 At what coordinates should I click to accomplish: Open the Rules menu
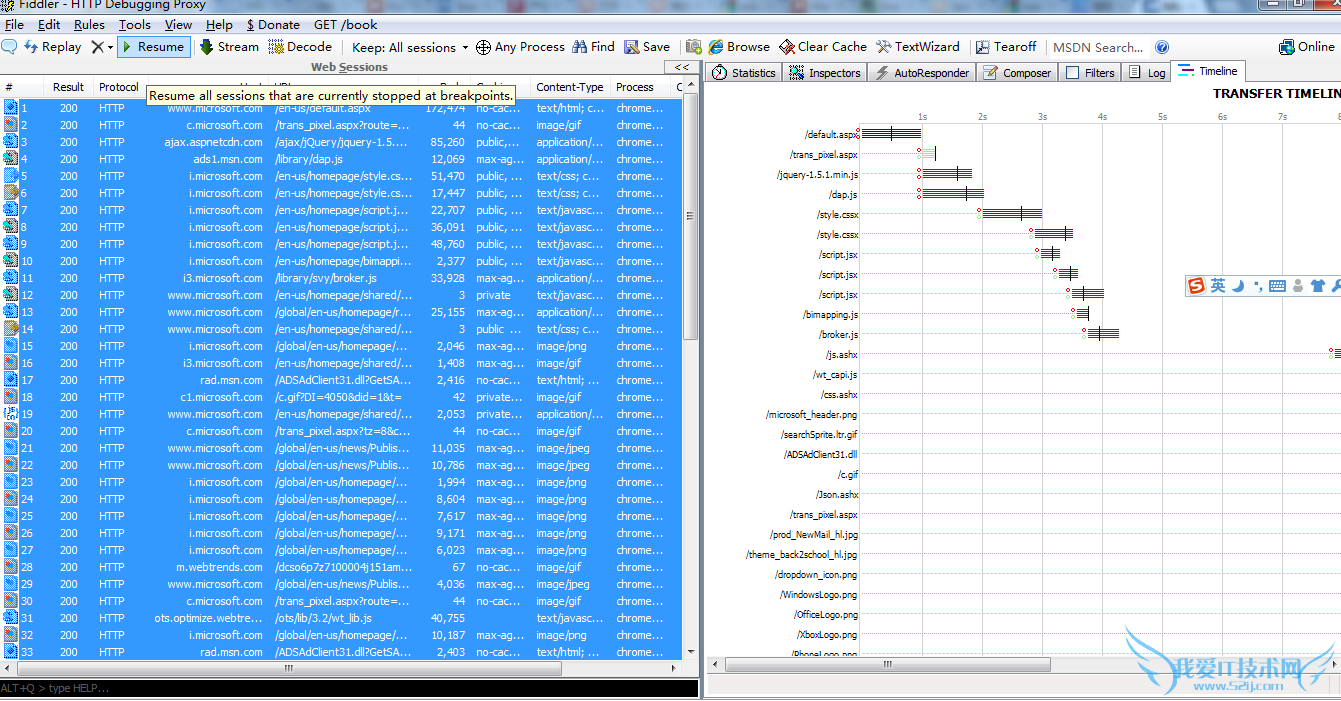pos(89,24)
